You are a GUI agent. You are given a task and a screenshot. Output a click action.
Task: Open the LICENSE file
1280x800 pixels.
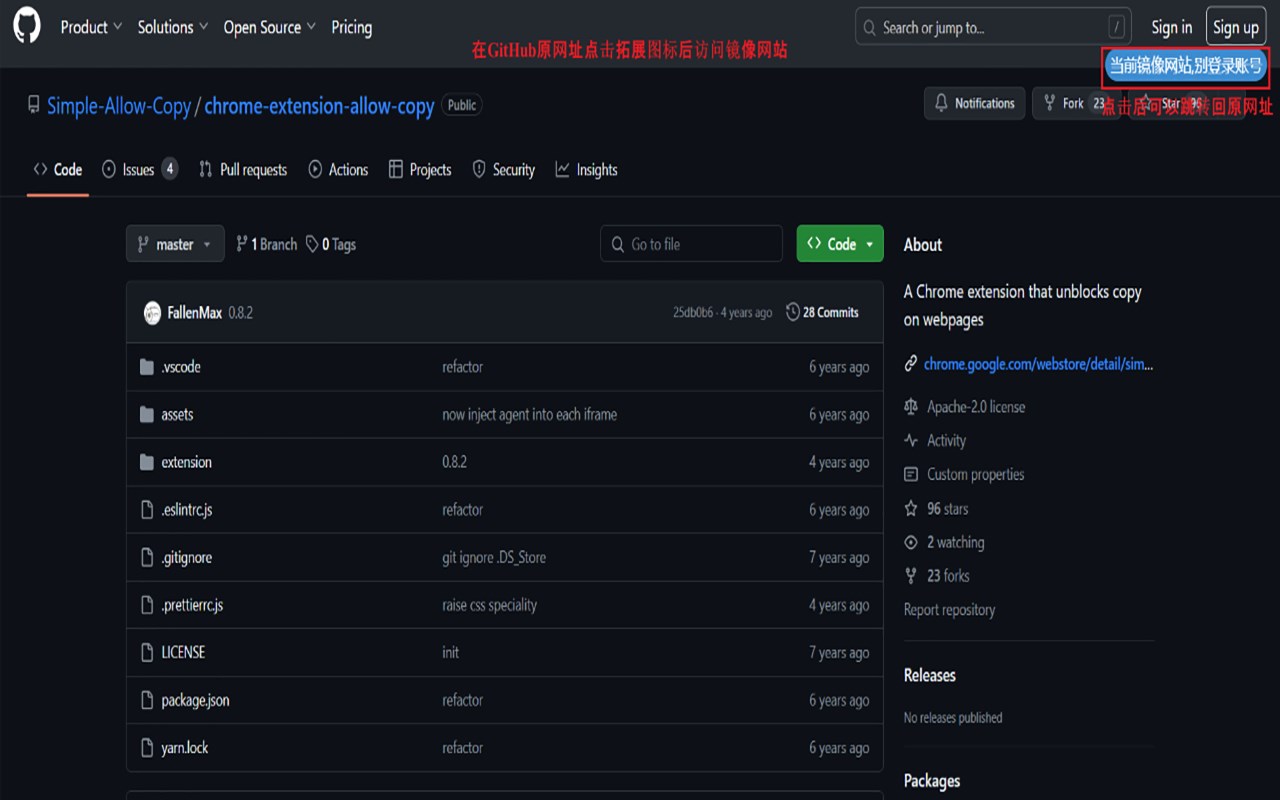183,652
